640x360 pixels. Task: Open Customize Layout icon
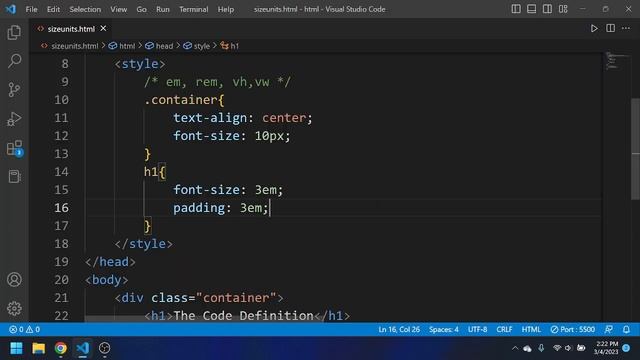[563, 9]
